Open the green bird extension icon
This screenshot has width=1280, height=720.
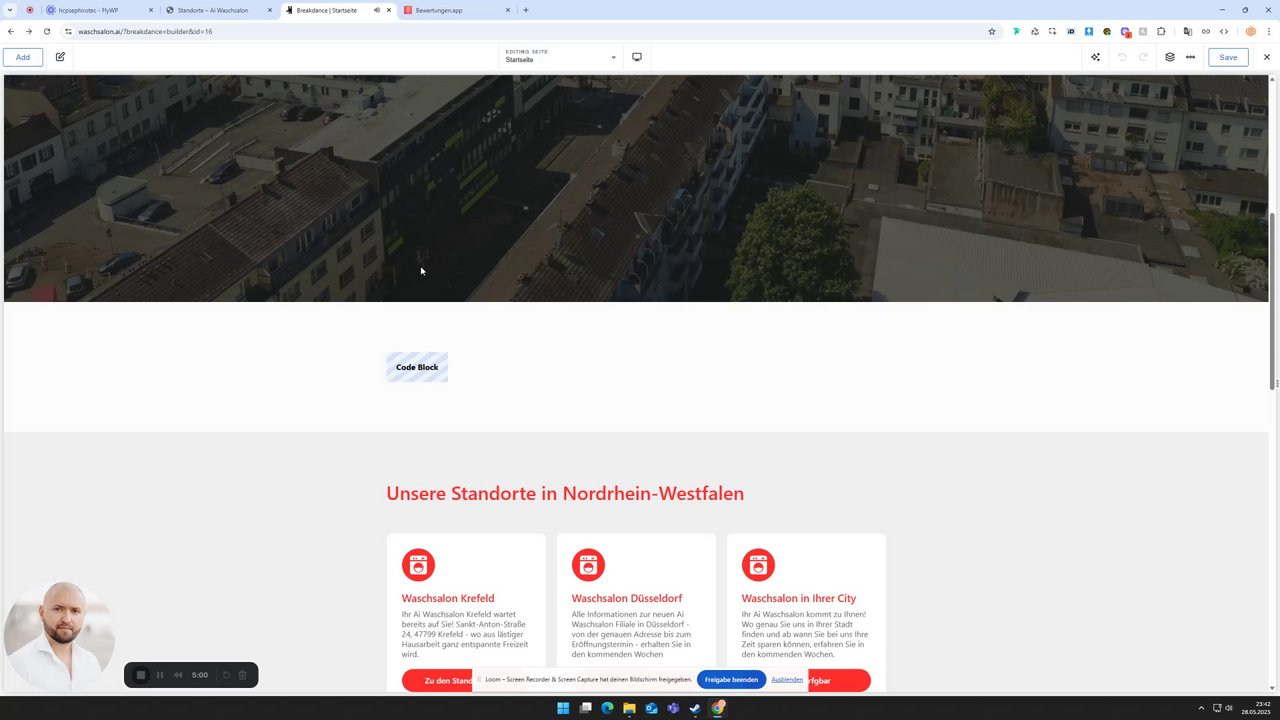coord(1017,31)
